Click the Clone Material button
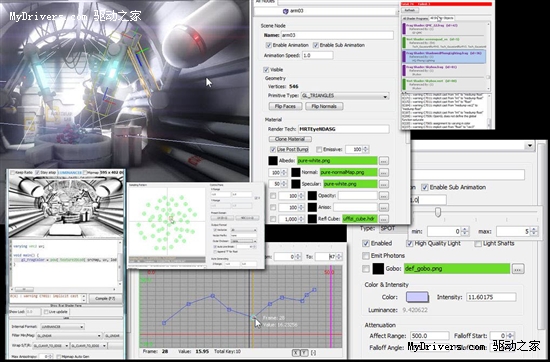This screenshot has width=550, height=362. (x=290, y=139)
